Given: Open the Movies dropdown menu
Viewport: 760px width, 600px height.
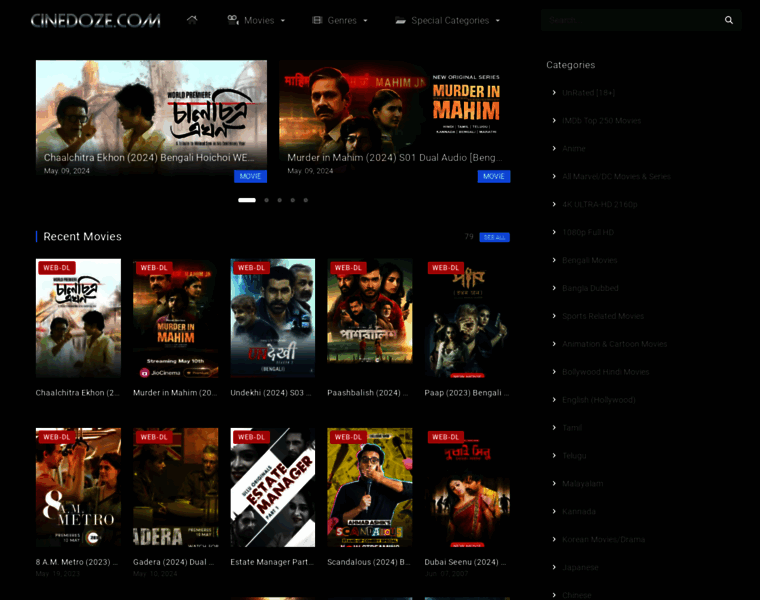Looking at the screenshot, I should [256, 20].
